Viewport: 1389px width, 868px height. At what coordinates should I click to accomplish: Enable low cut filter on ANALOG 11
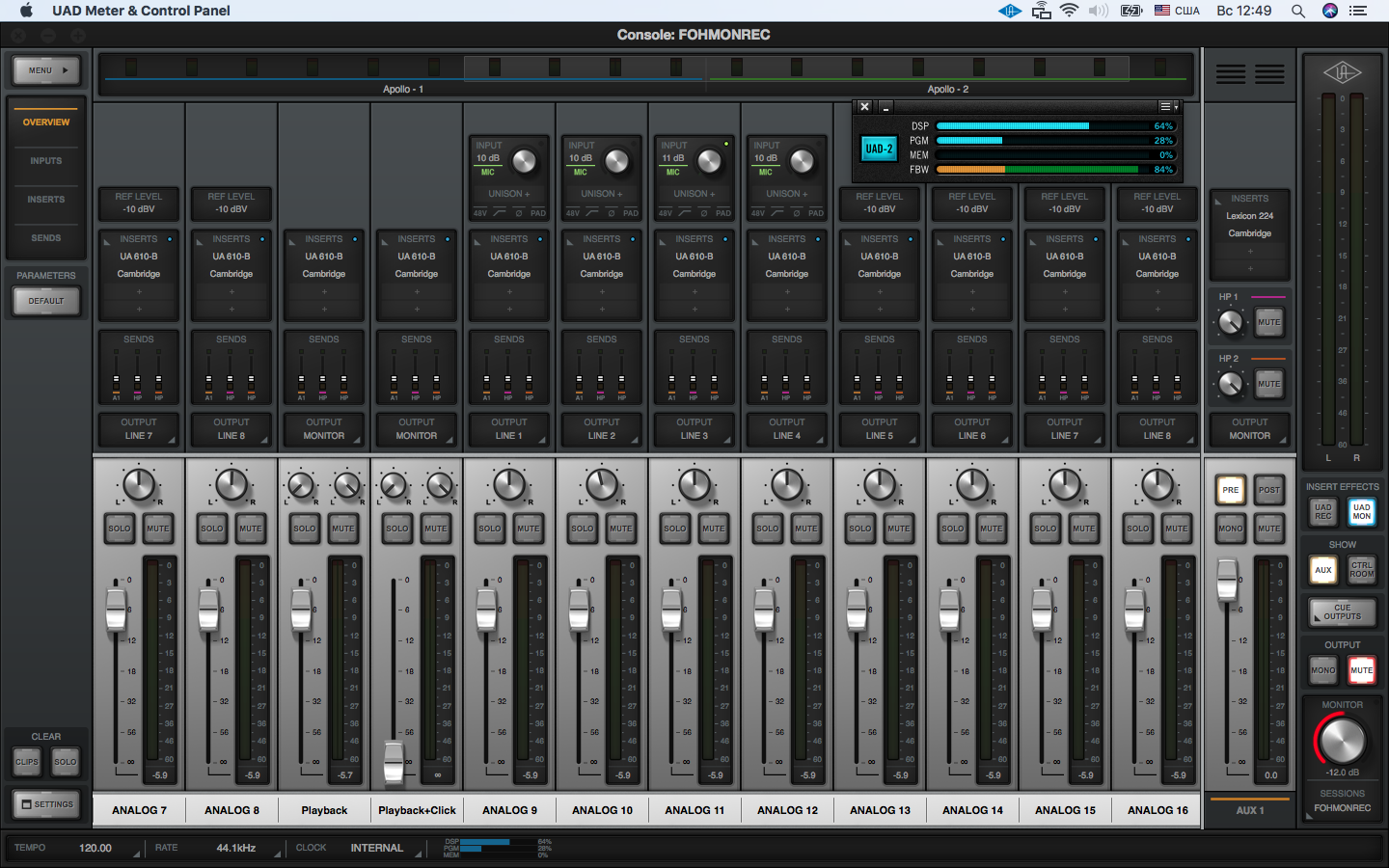pos(685,213)
